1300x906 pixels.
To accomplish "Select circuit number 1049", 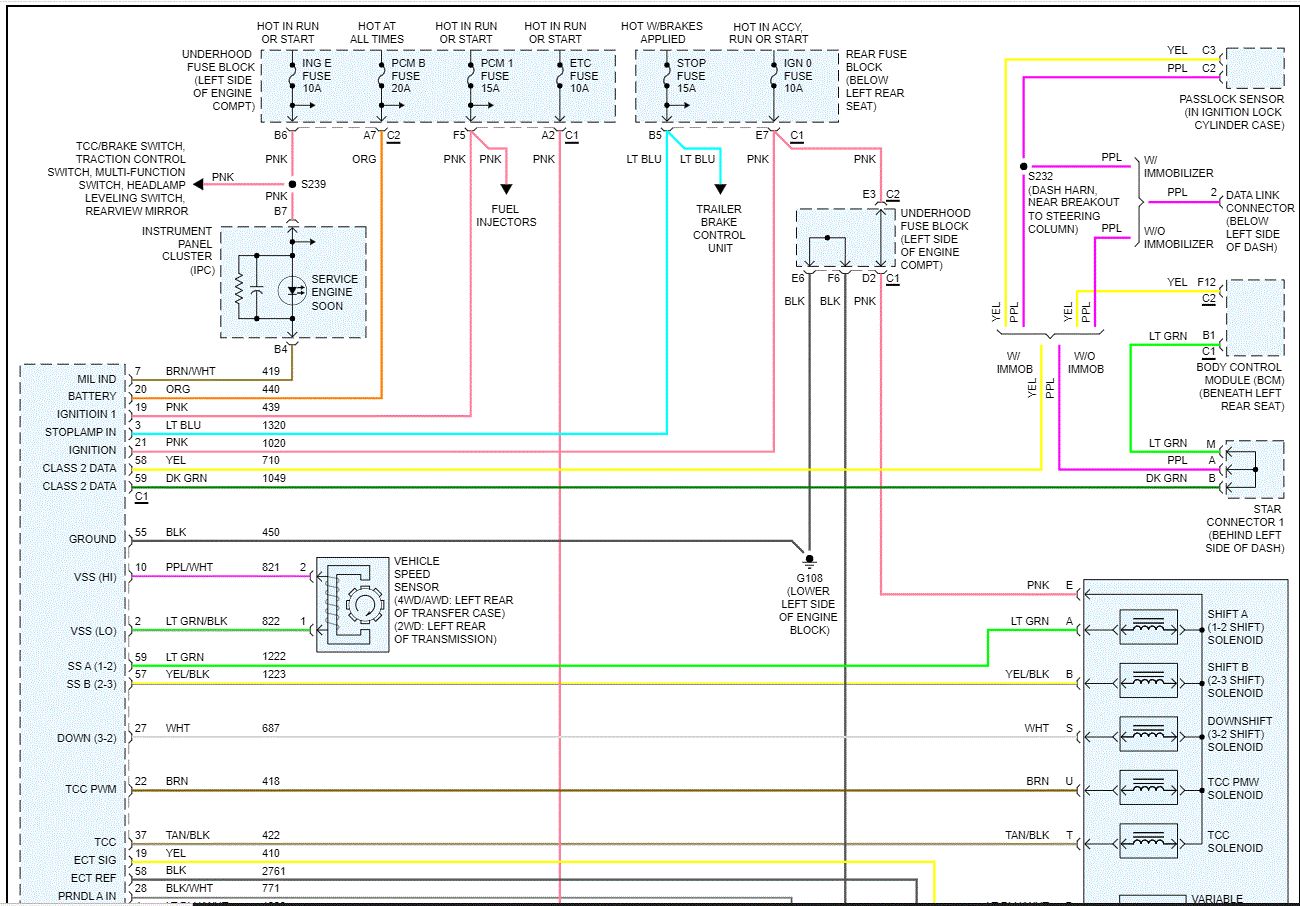I will (x=274, y=479).
